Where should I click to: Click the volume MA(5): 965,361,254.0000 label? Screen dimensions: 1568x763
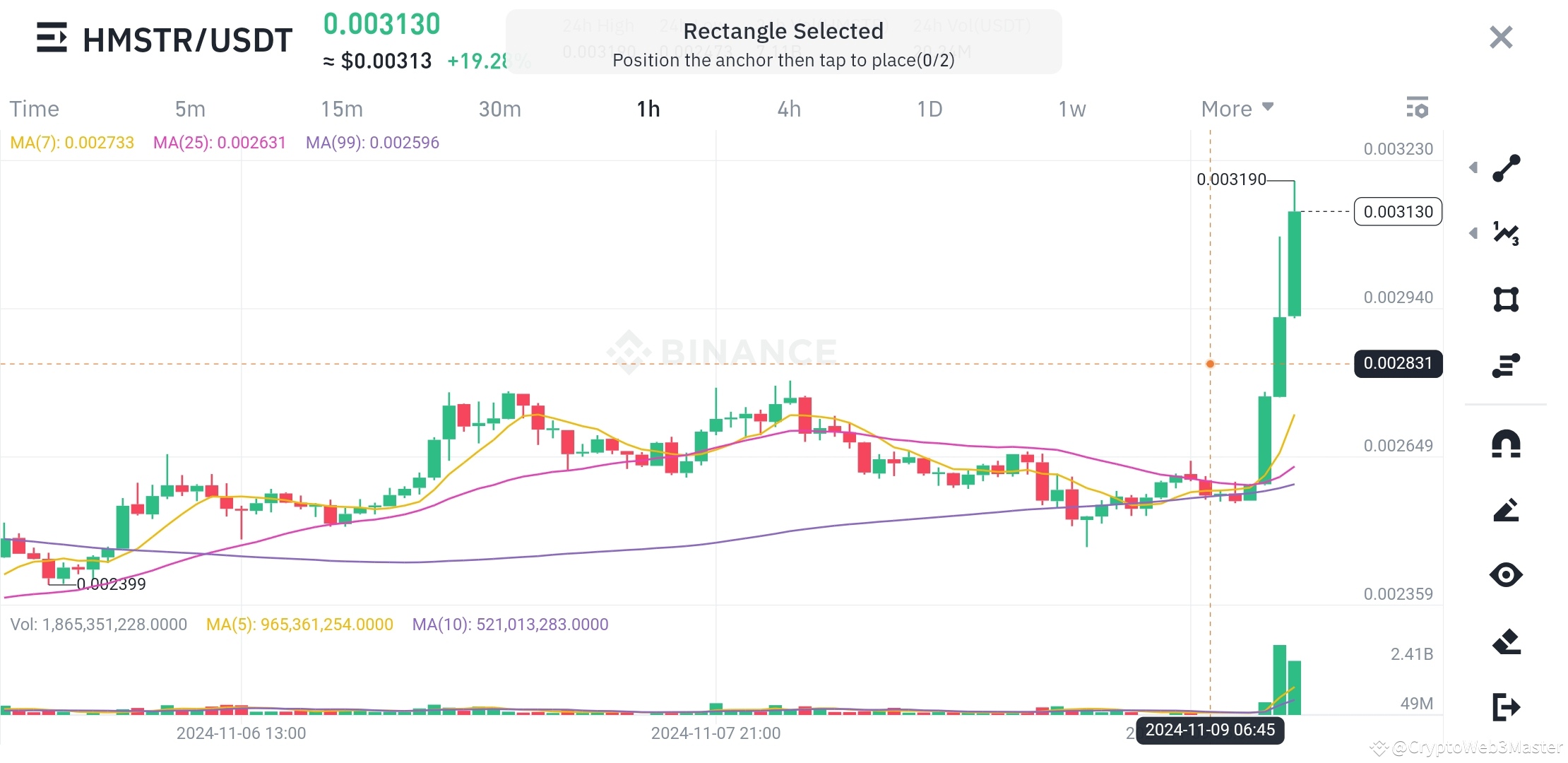[299, 625]
